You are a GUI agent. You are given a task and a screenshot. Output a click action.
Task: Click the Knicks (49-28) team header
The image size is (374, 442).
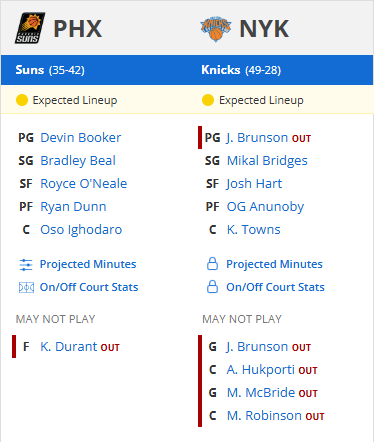coord(241,70)
